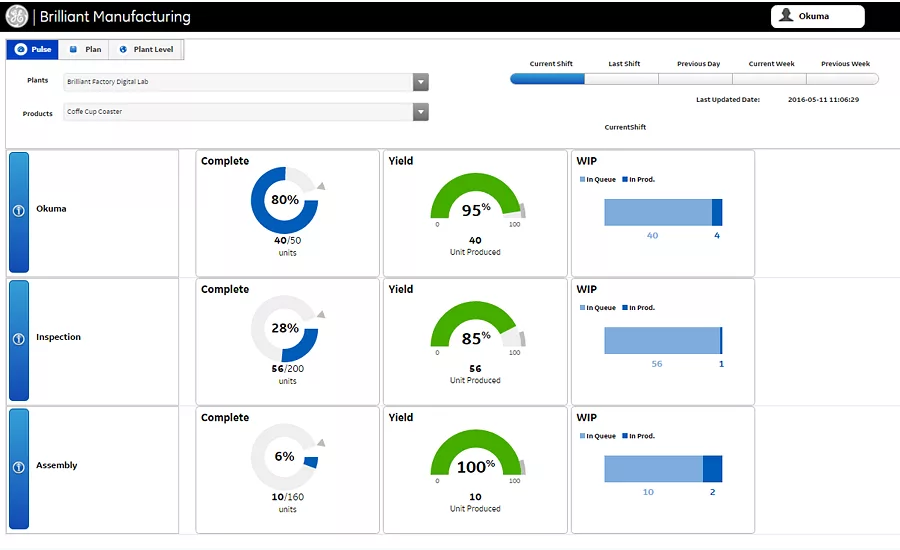Switch to the Plan tab
Screen dimensions: 900x550
pyautogui.click(x=85, y=49)
